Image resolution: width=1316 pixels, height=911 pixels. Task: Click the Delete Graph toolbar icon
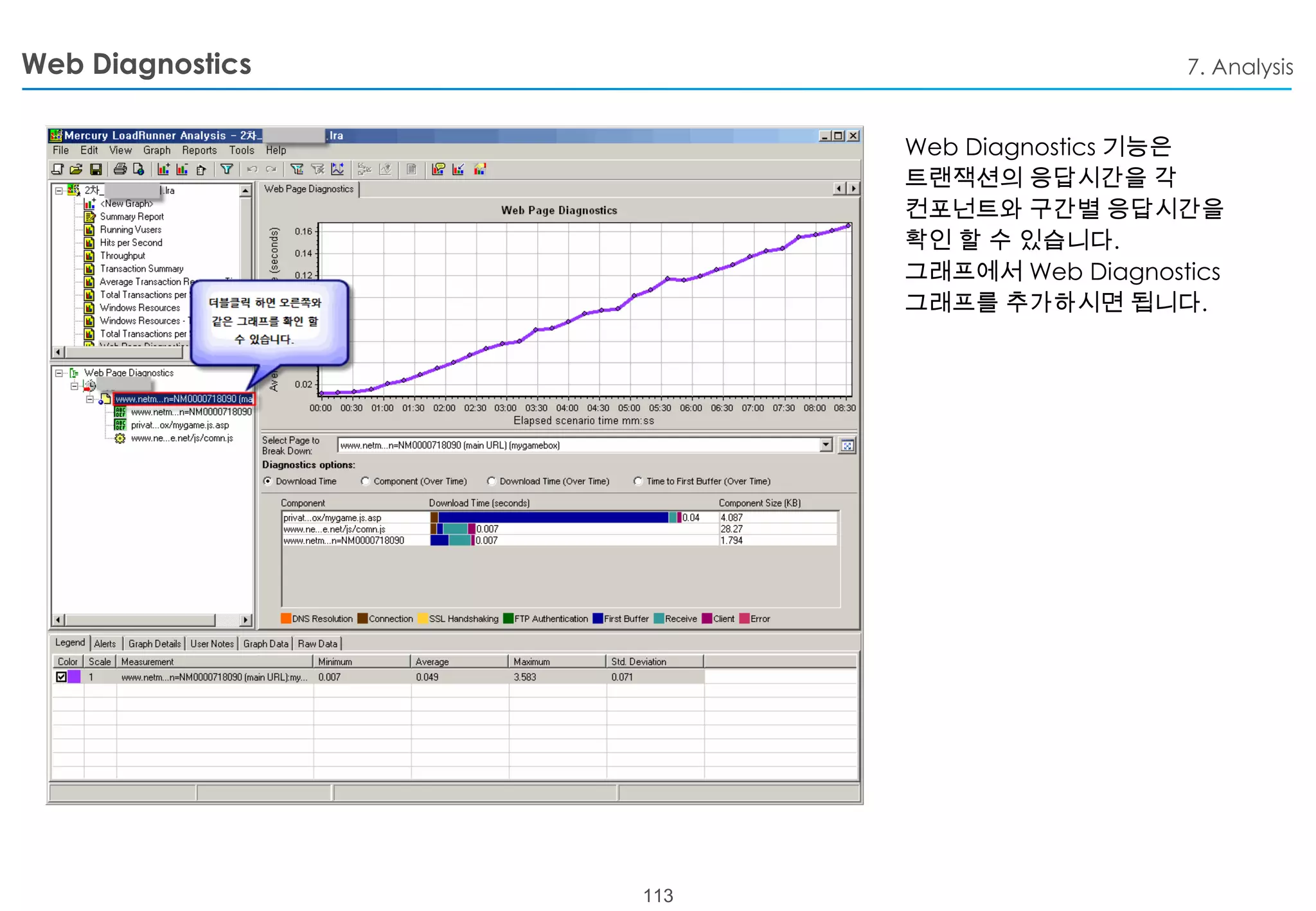click(182, 169)
